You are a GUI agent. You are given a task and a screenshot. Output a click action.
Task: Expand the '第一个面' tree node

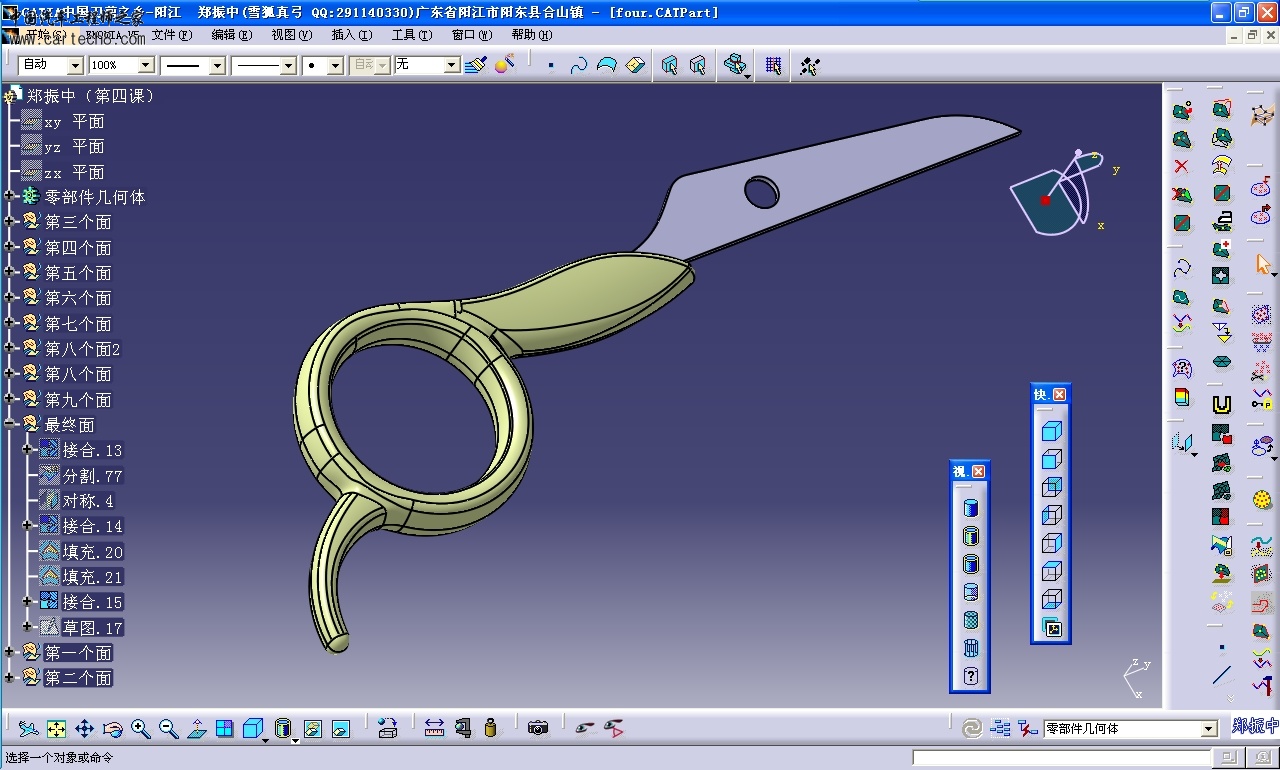pyautogui.click(x=10, y=652)
